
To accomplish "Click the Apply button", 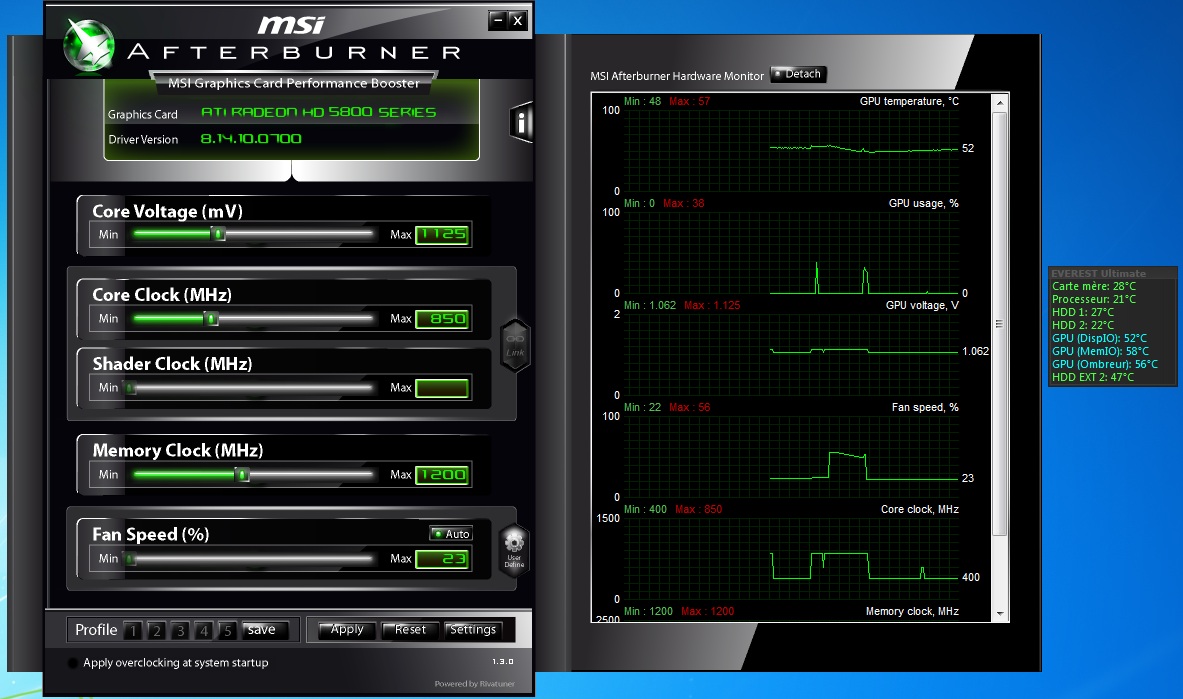I will point(347,630).
